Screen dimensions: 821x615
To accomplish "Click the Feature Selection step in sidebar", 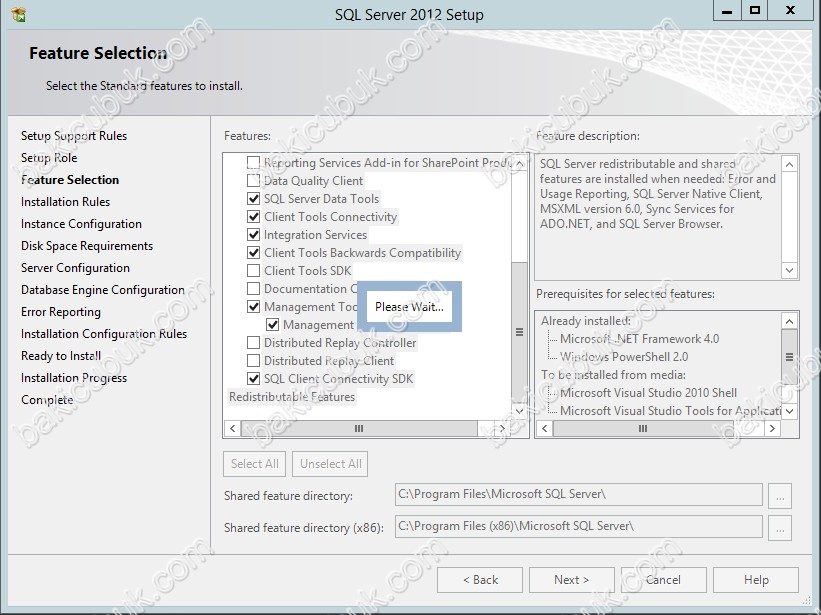I will (x=70, y=180).
